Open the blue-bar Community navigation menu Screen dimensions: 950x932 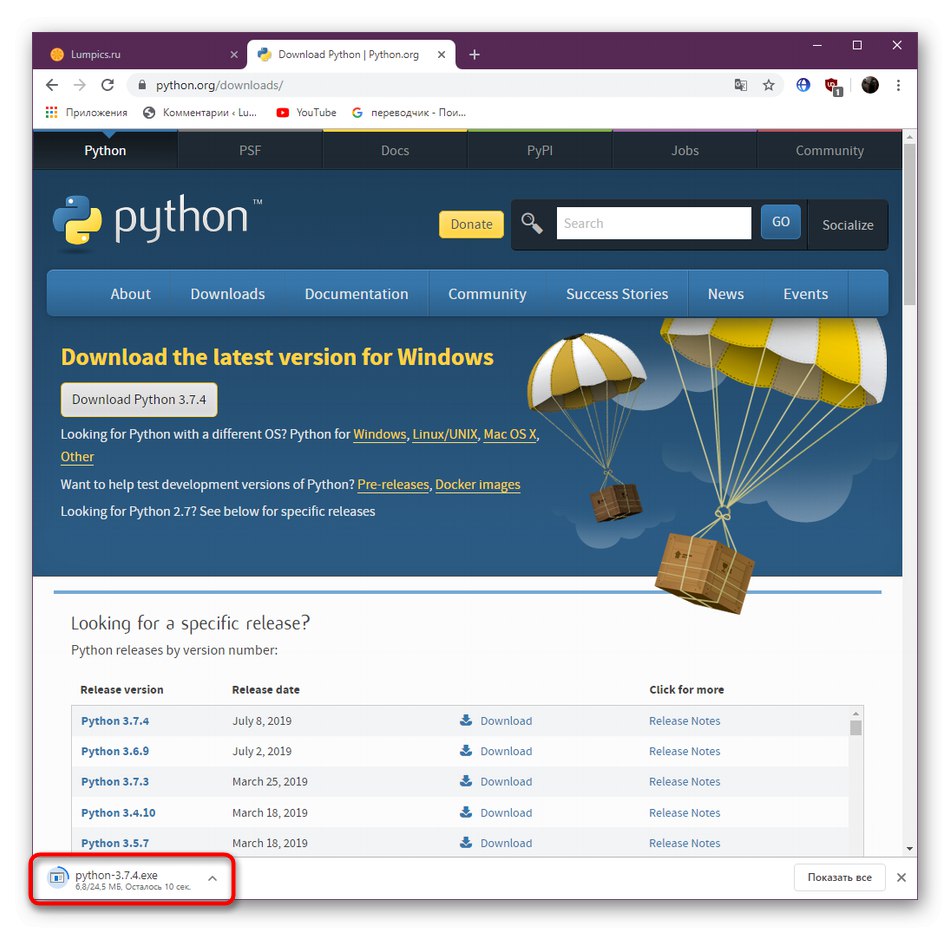coord(487,294)
